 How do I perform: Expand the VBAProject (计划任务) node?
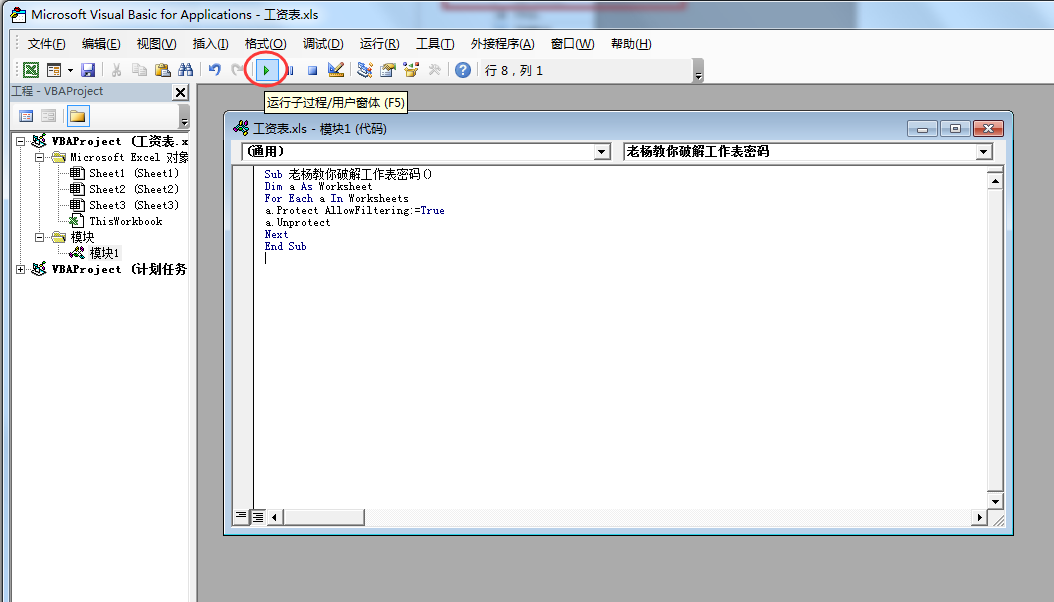pos(21,269)
